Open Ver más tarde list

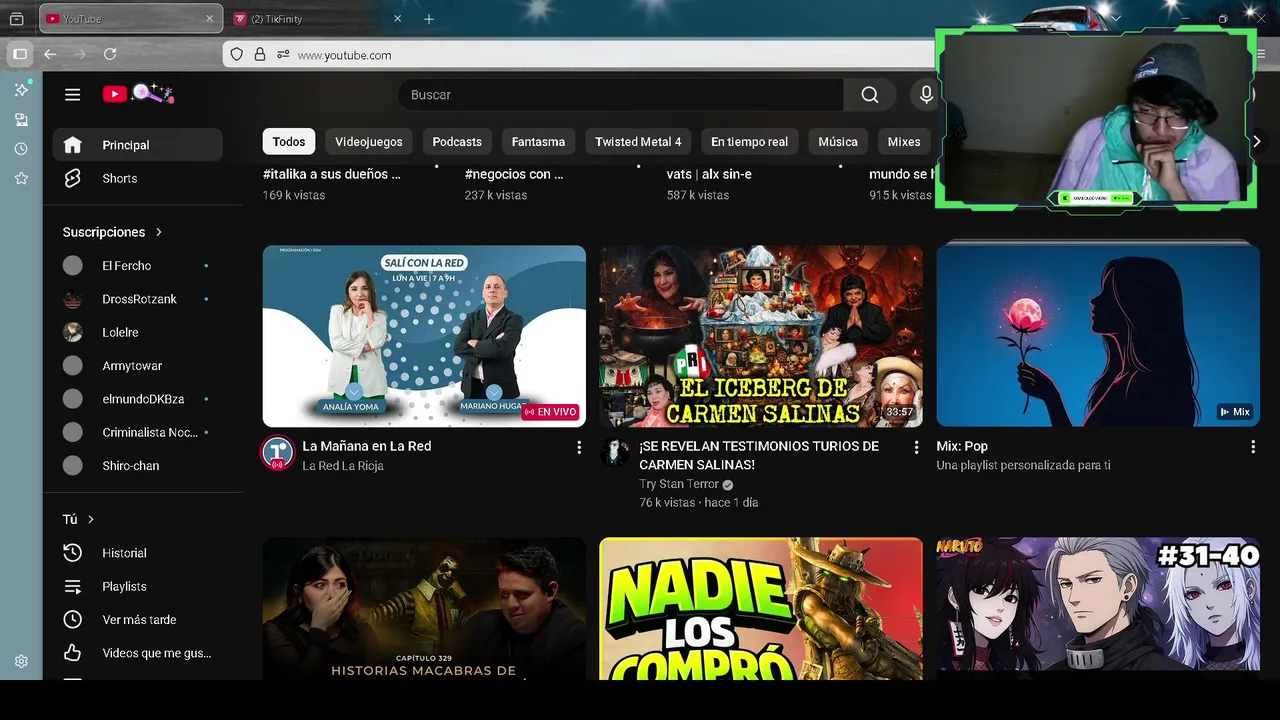tap(138, 620)
